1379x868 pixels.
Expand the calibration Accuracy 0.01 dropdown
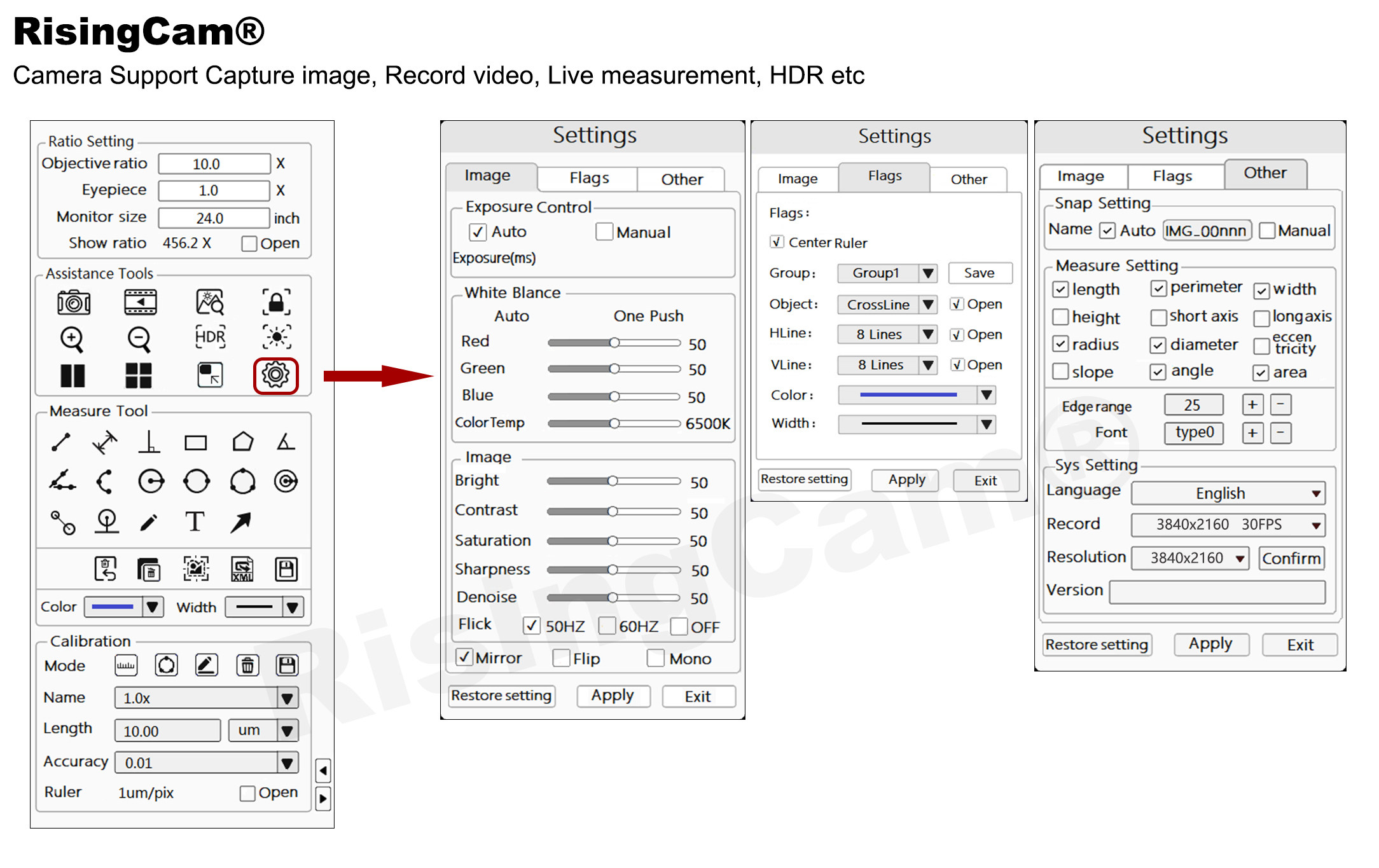point(288,762)
